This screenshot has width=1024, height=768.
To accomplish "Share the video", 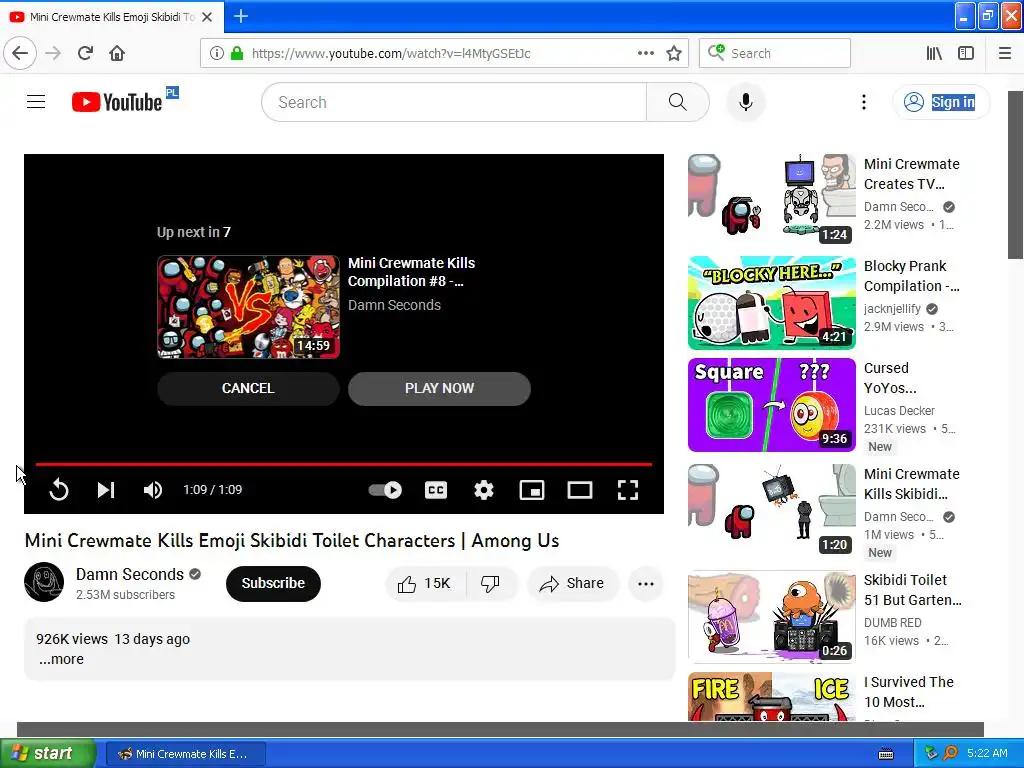I will 572,583.
